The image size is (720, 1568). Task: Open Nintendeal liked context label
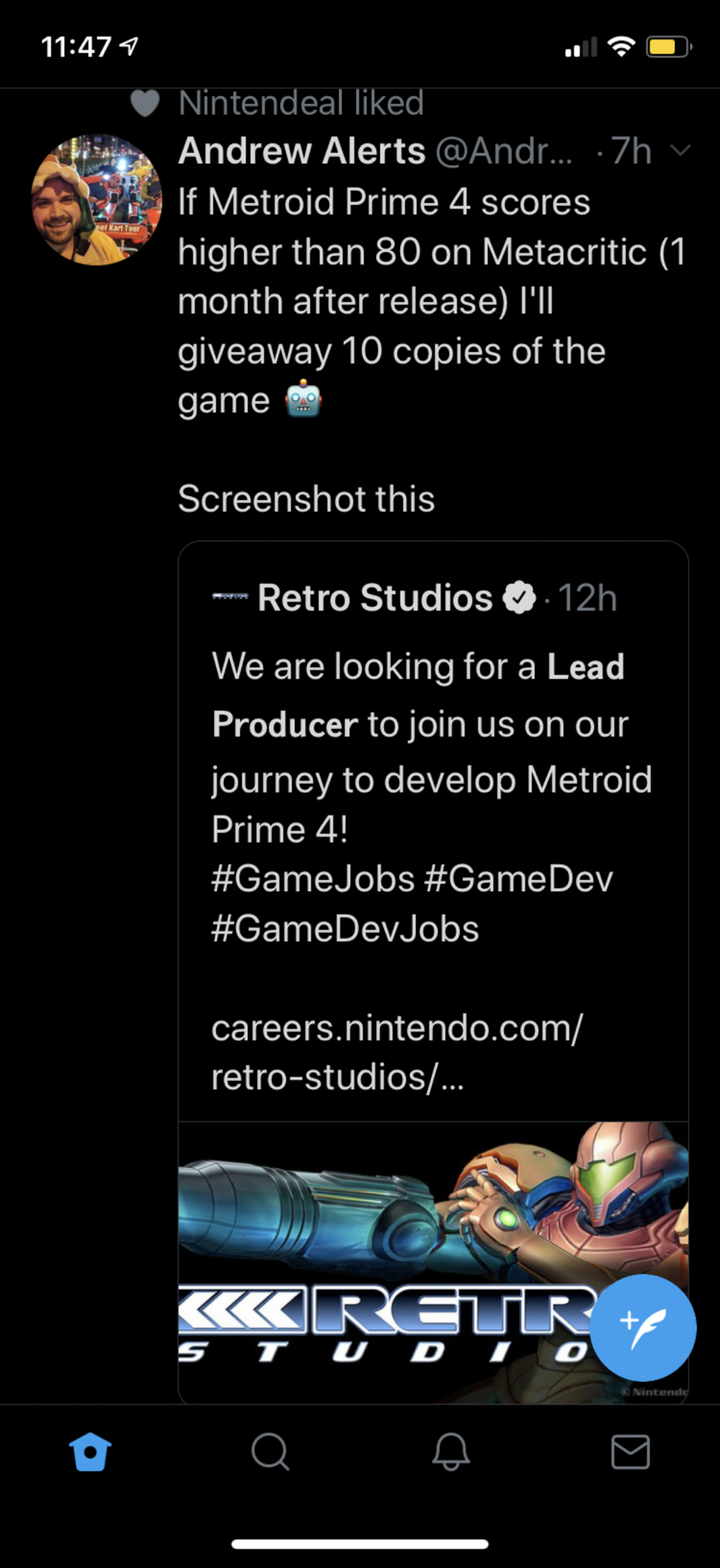301,103
